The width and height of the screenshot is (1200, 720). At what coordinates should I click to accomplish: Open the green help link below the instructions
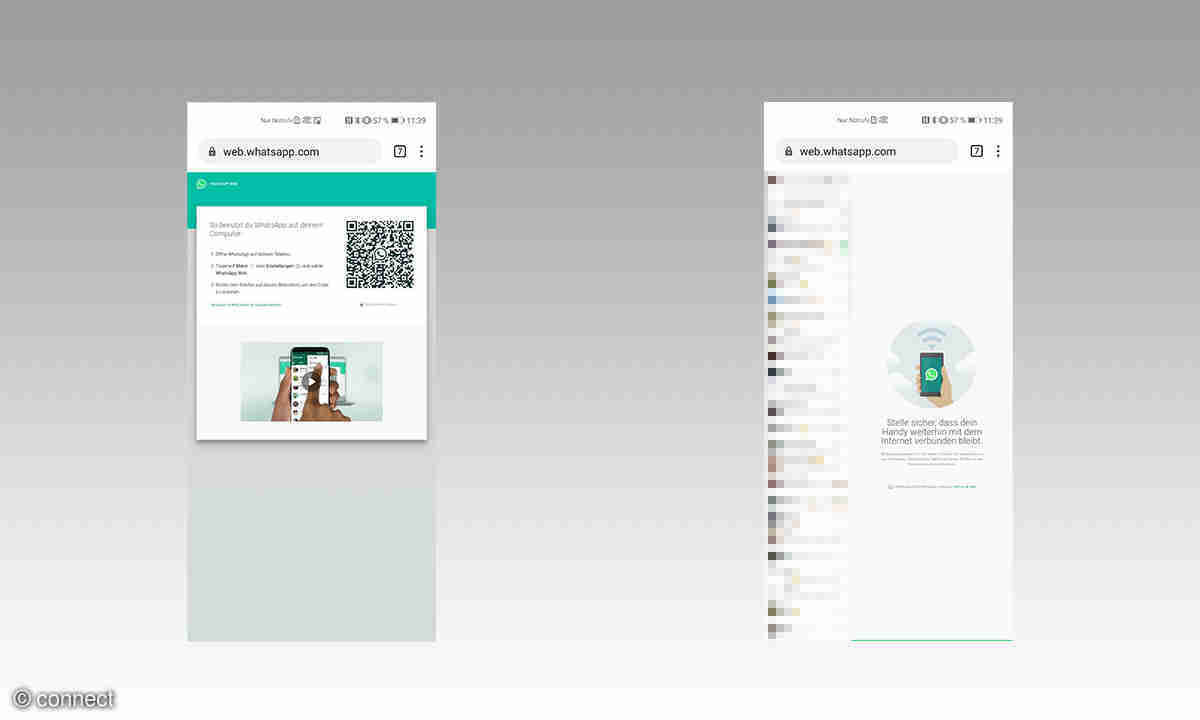246,304
